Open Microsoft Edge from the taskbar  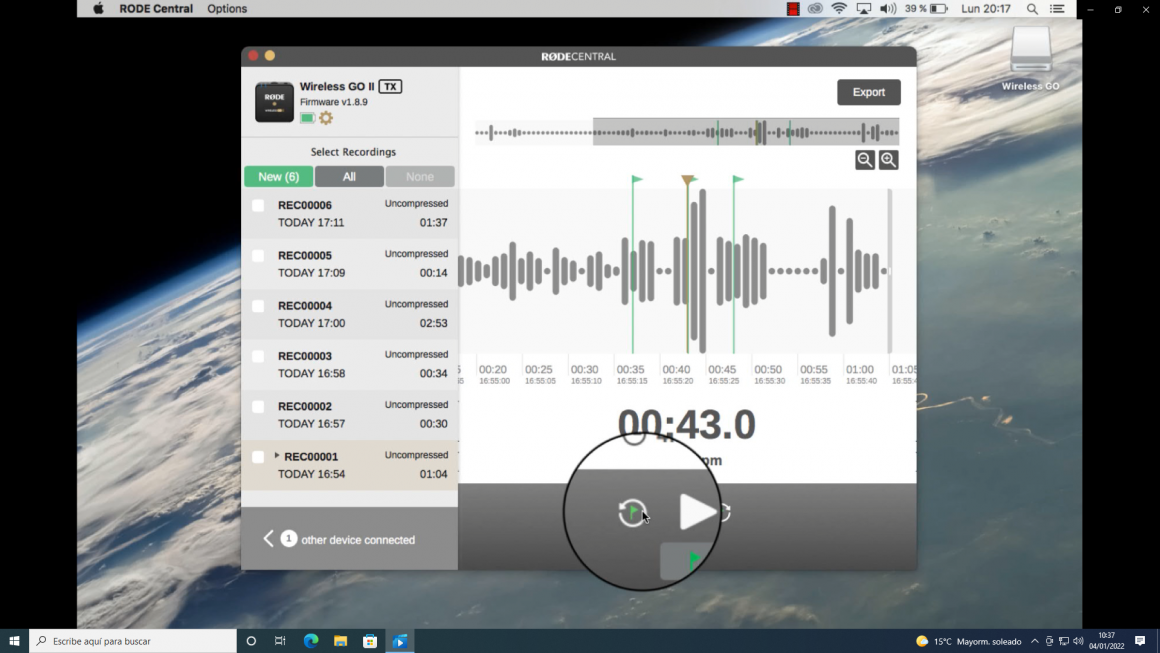[x=310, y=641]
